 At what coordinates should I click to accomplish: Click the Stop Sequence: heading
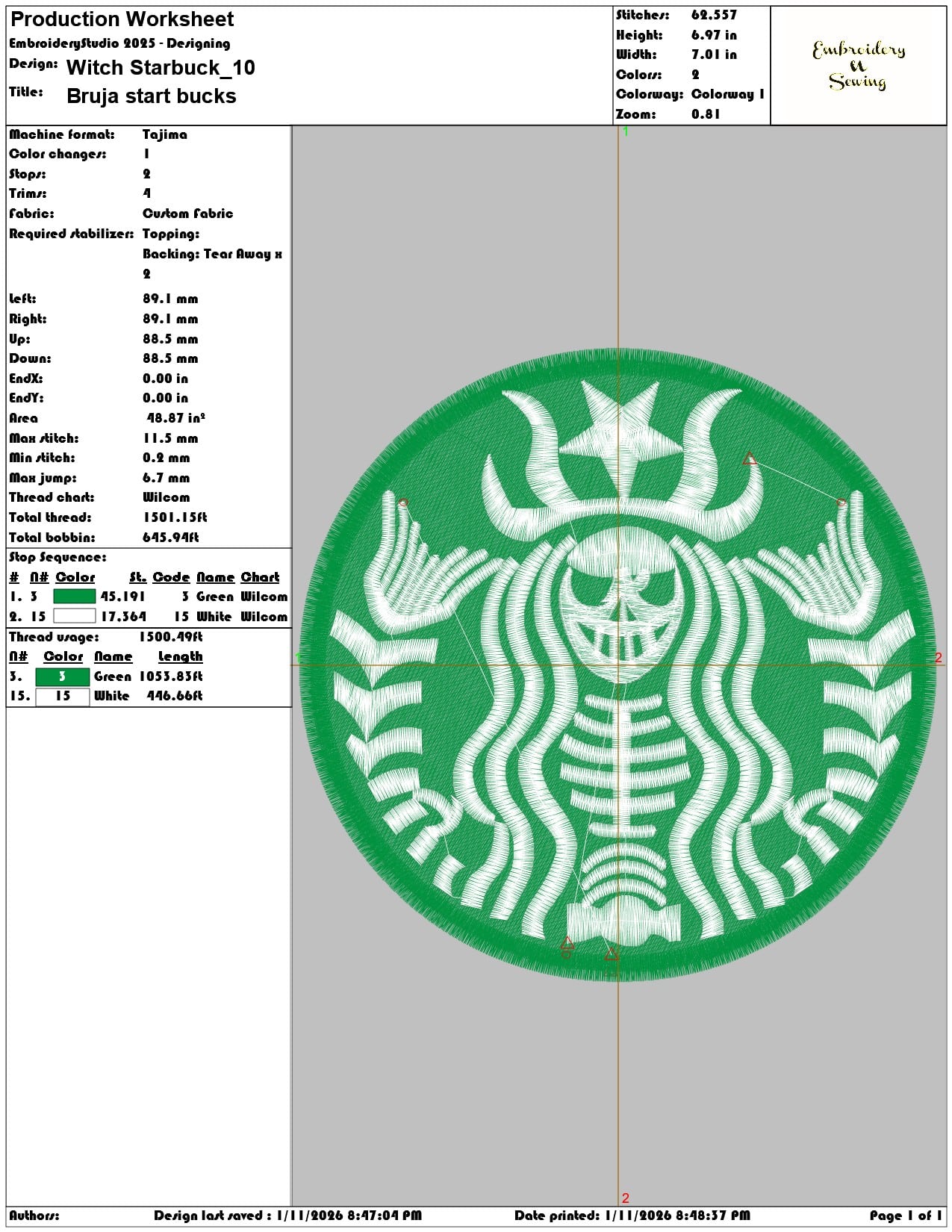tap(57, 557)
